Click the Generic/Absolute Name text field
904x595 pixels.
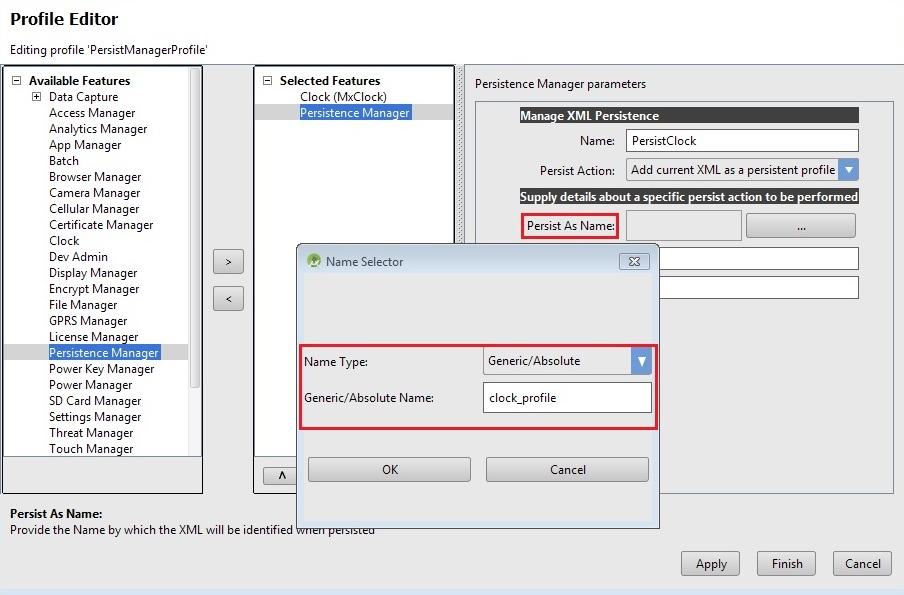pos(566,398)
